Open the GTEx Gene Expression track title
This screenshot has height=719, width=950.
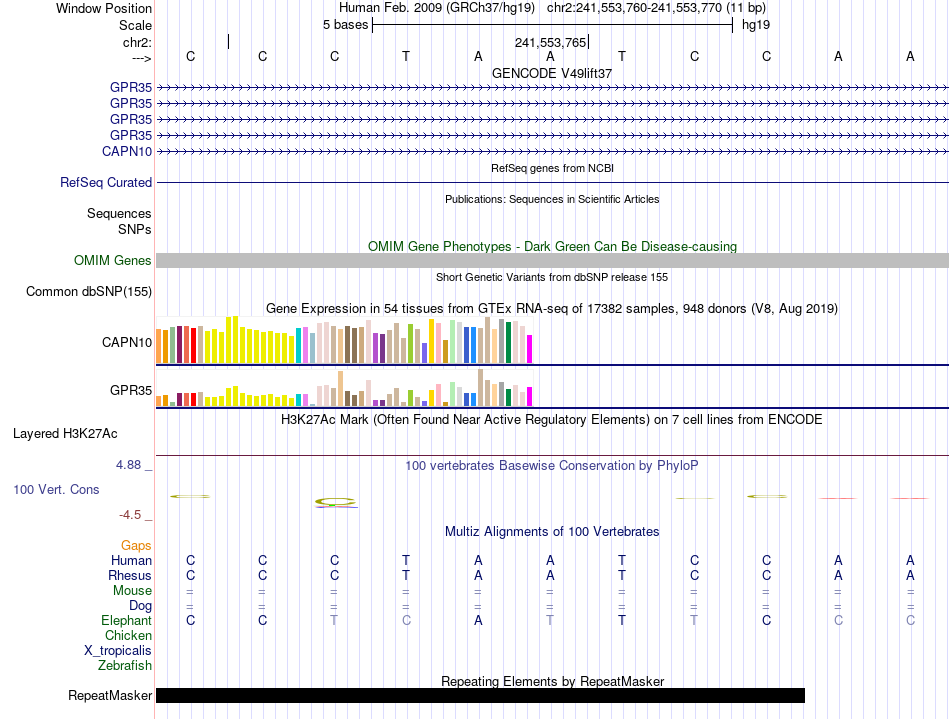click(552, 309)
